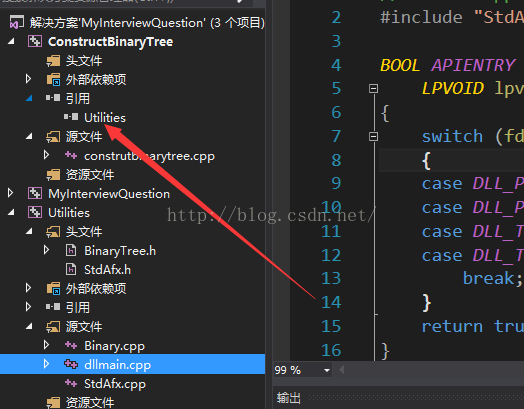Collapse the Utilities project node
524x409 pixels.
click(11, 213)
